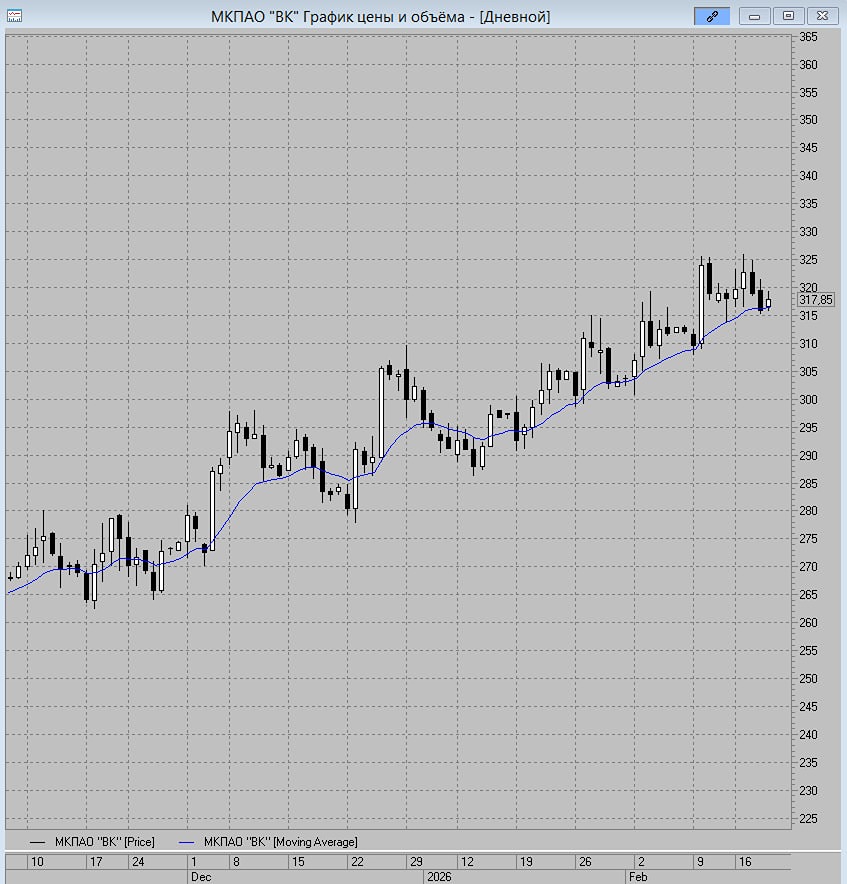Click the 270 price axis label
Image resolution: width=847 pixels, height=884 pixels.
808,567
